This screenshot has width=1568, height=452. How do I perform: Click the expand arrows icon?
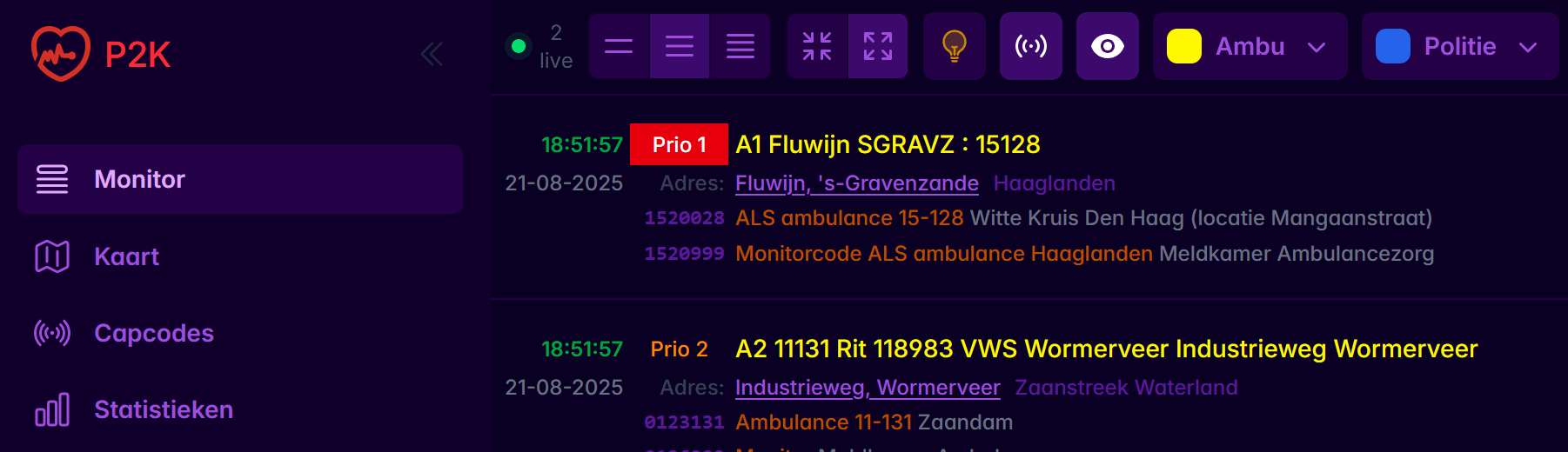[x=878, y=46]
